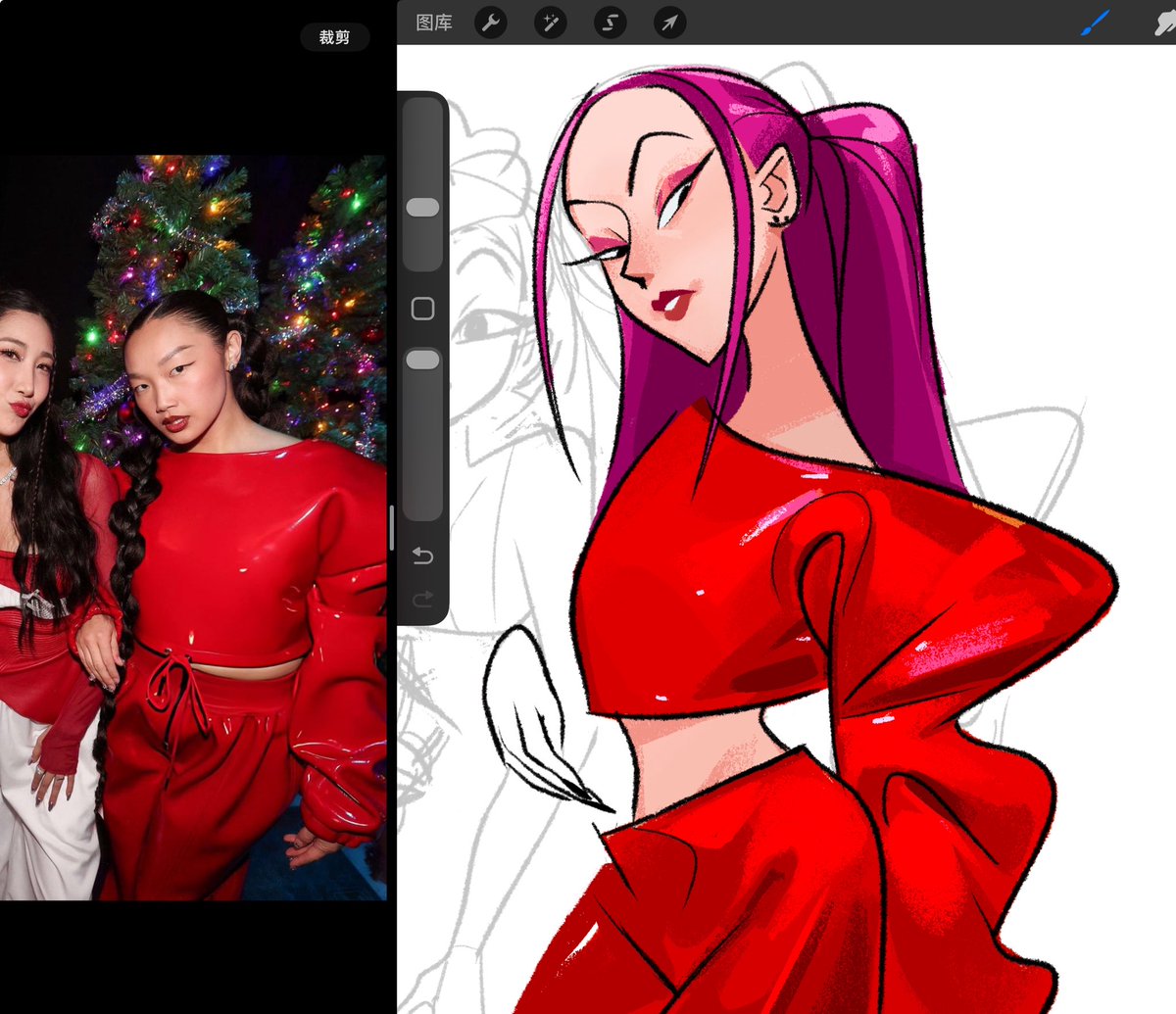Screen dimensions: 1176x1014
Task: Open the Actions menu with the wrench icon
Action: [490, 24]
